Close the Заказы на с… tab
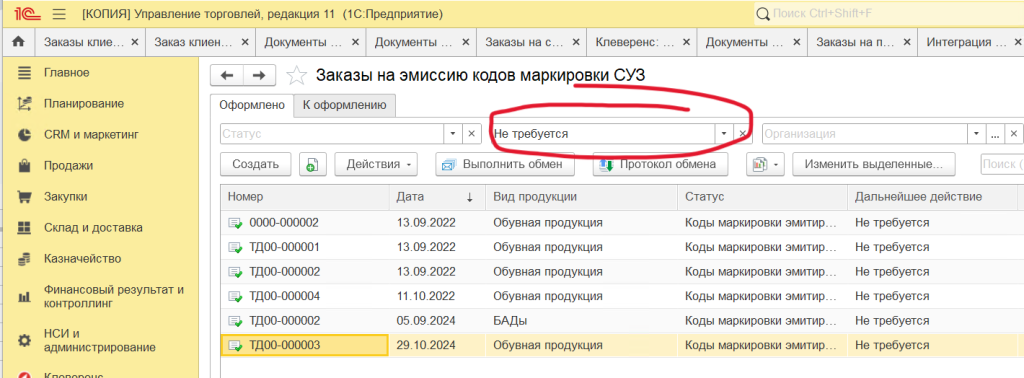The image size is (1024, 378). 575,42
